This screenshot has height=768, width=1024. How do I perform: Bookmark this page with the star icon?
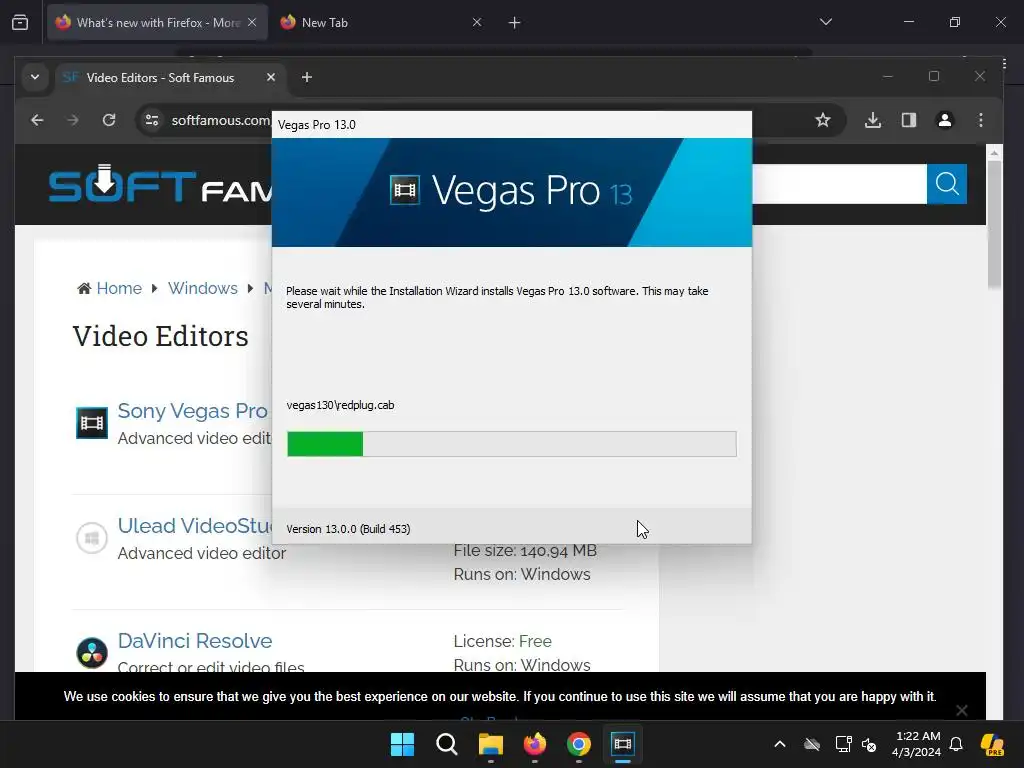(823, 120)
